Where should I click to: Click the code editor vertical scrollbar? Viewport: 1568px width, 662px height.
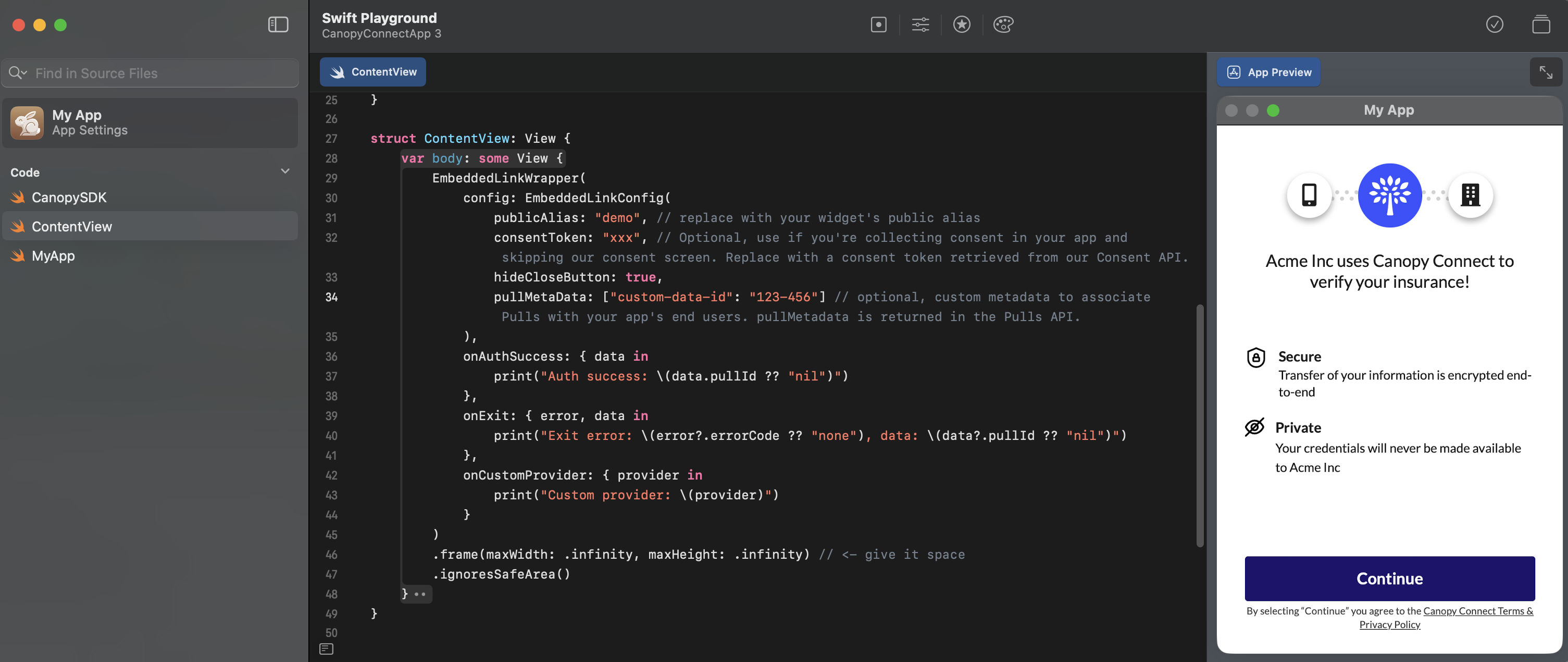click(1200, 426)
